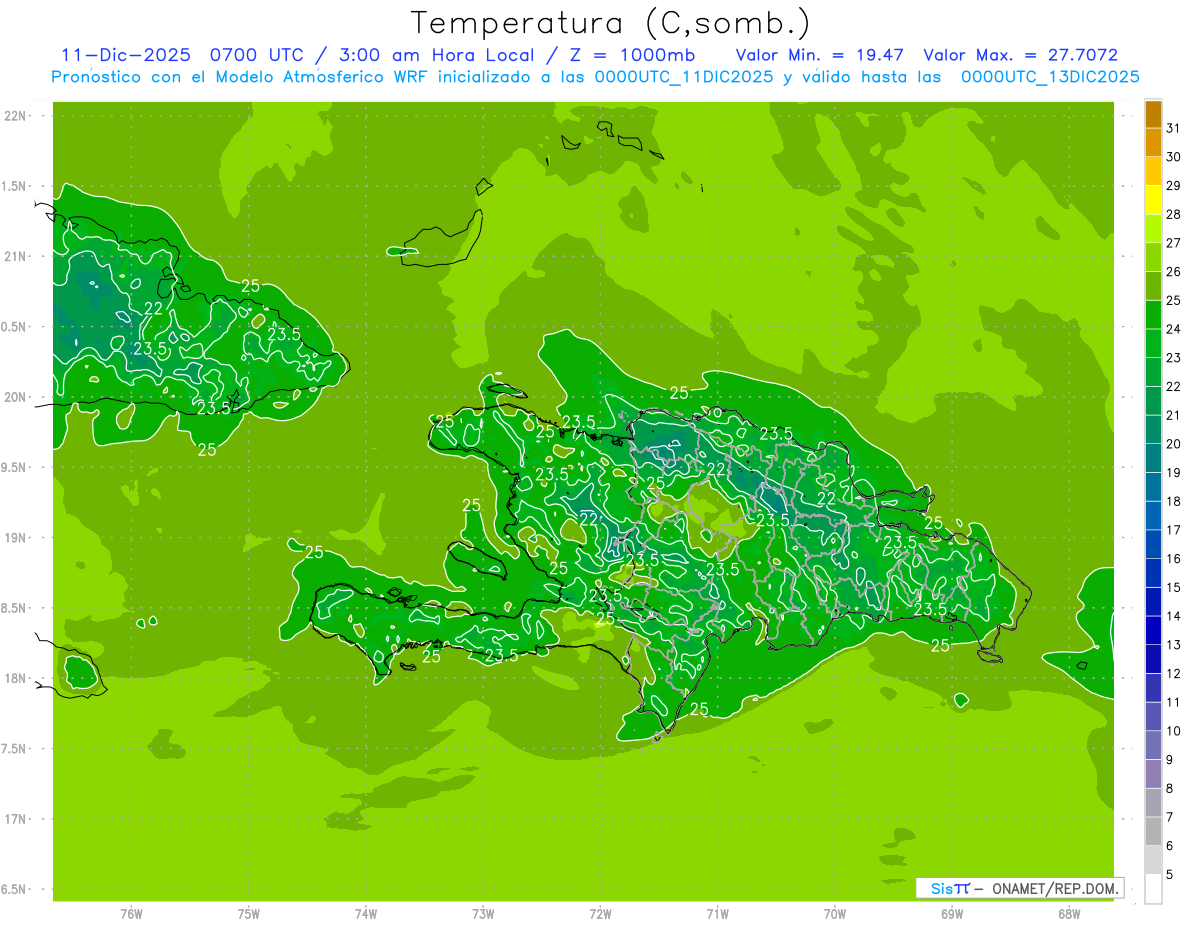This screenshot has height=927, width=1200.
Task: Click the 75W longitude axis label
Action: pyautogui.click(x=248, y=914)
